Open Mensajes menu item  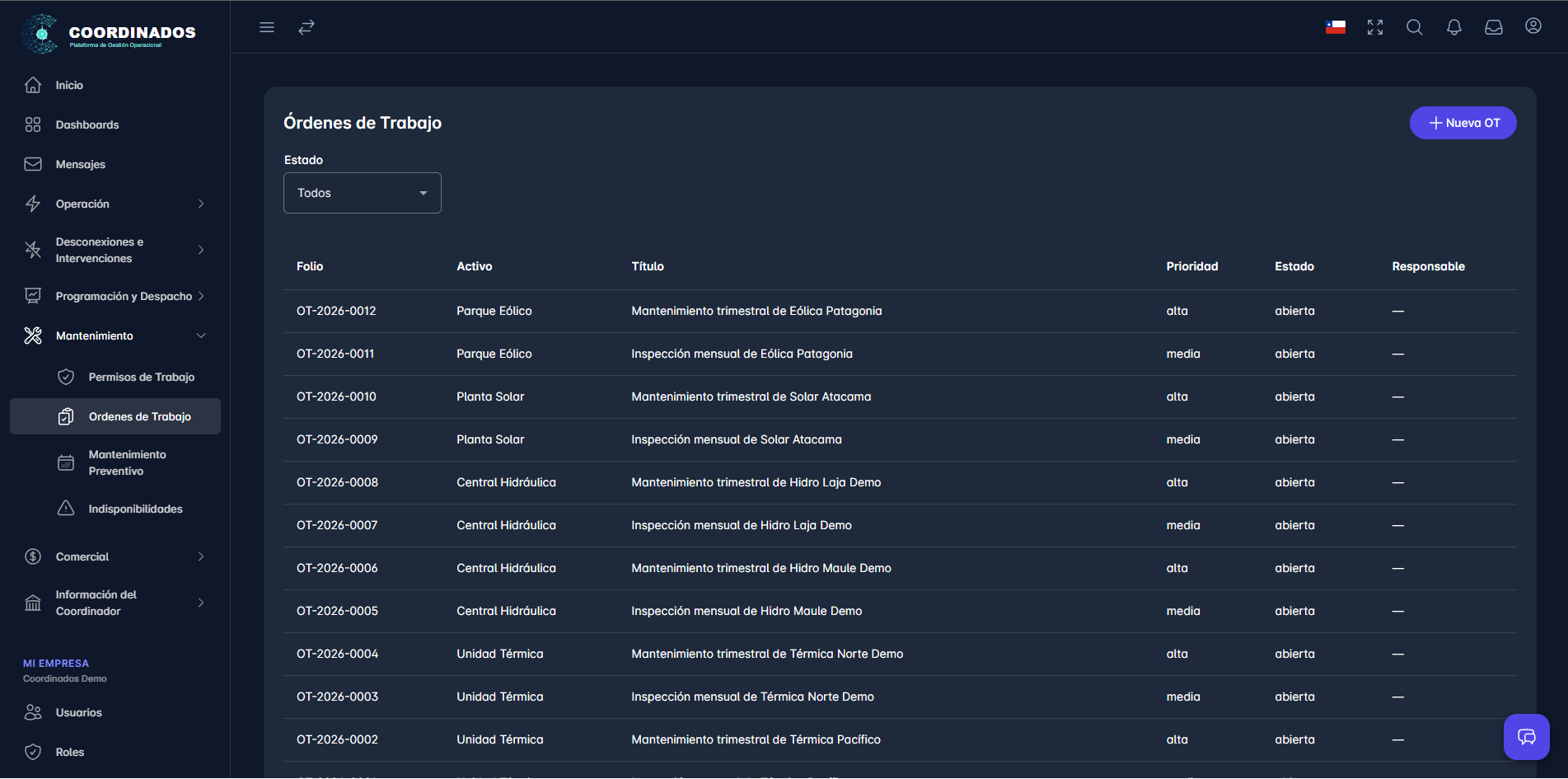coord(115,164)
